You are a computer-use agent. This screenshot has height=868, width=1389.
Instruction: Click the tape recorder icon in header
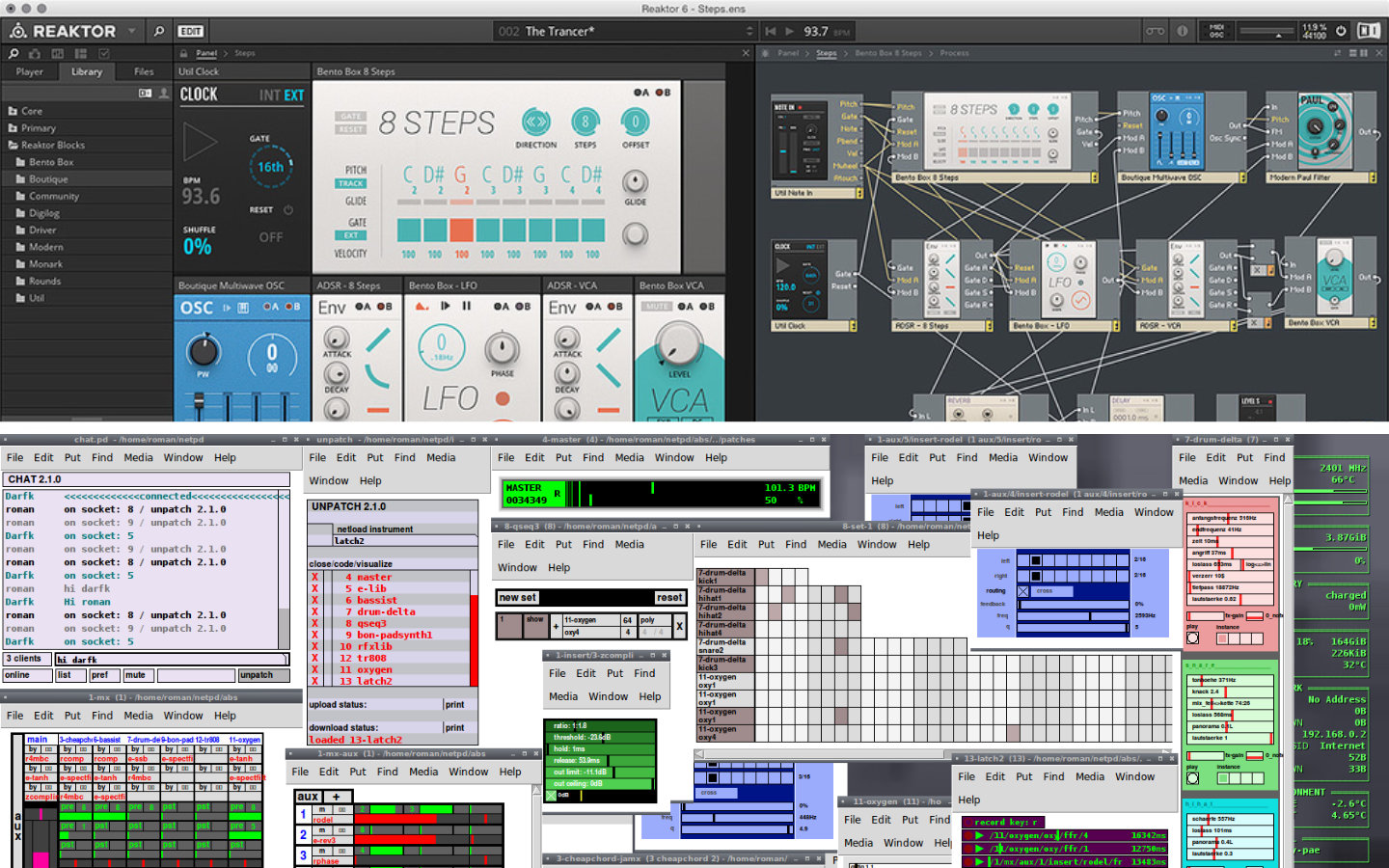point(1155,31)
